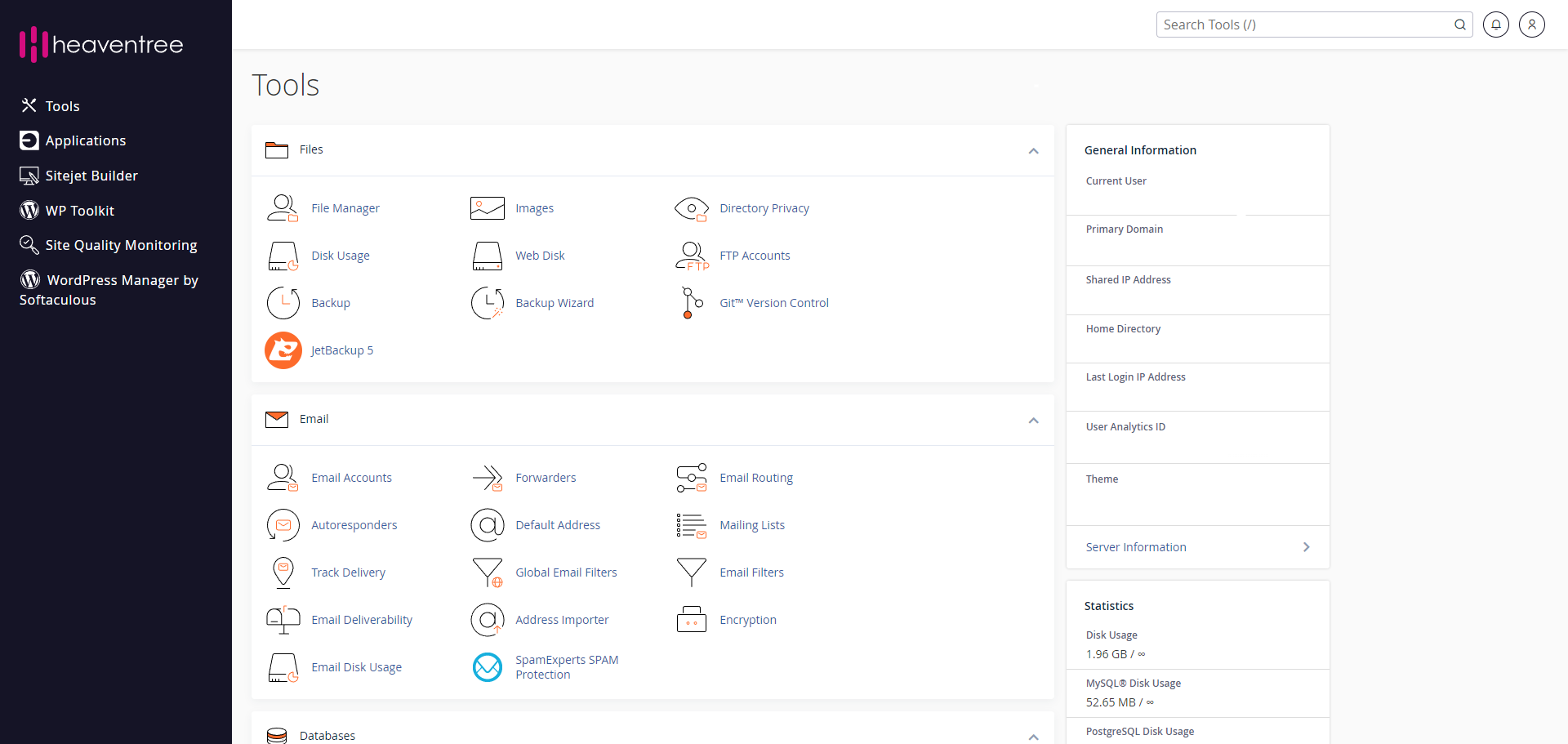Viewport: 1568px width, 744px height.
Task: Open notifications bell icon
Action: (1495, 25)
